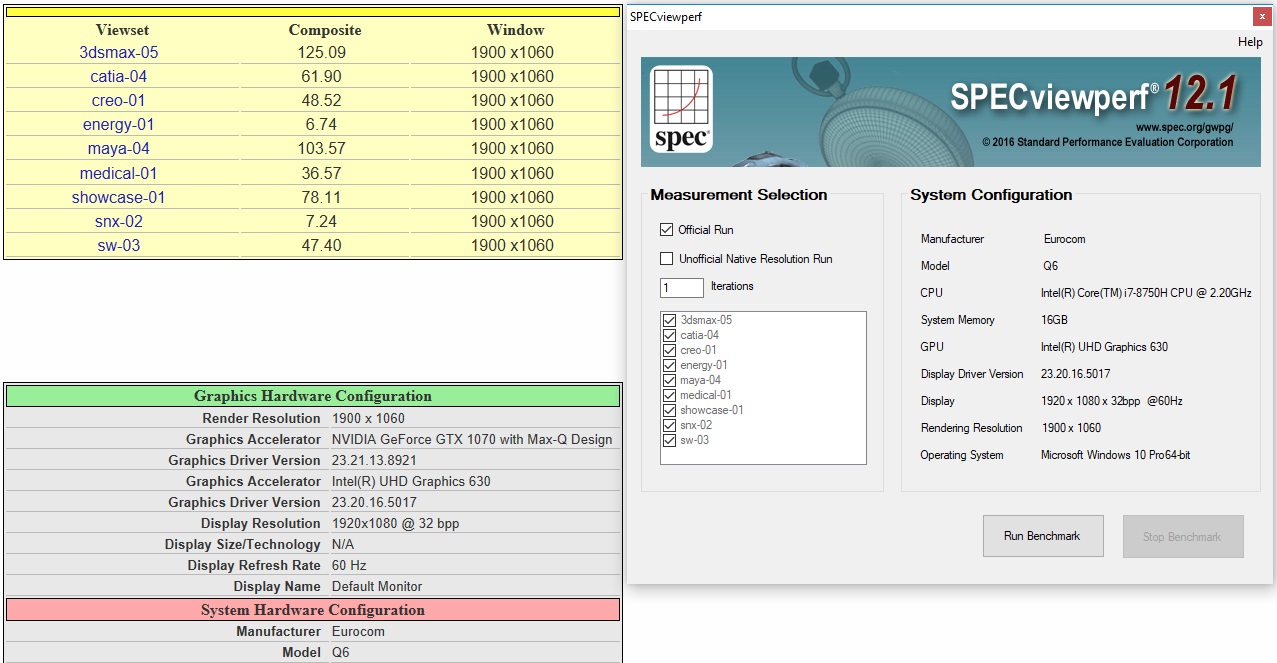
Task: Open the snx-02 viewset link
Action: pos(119,222)
